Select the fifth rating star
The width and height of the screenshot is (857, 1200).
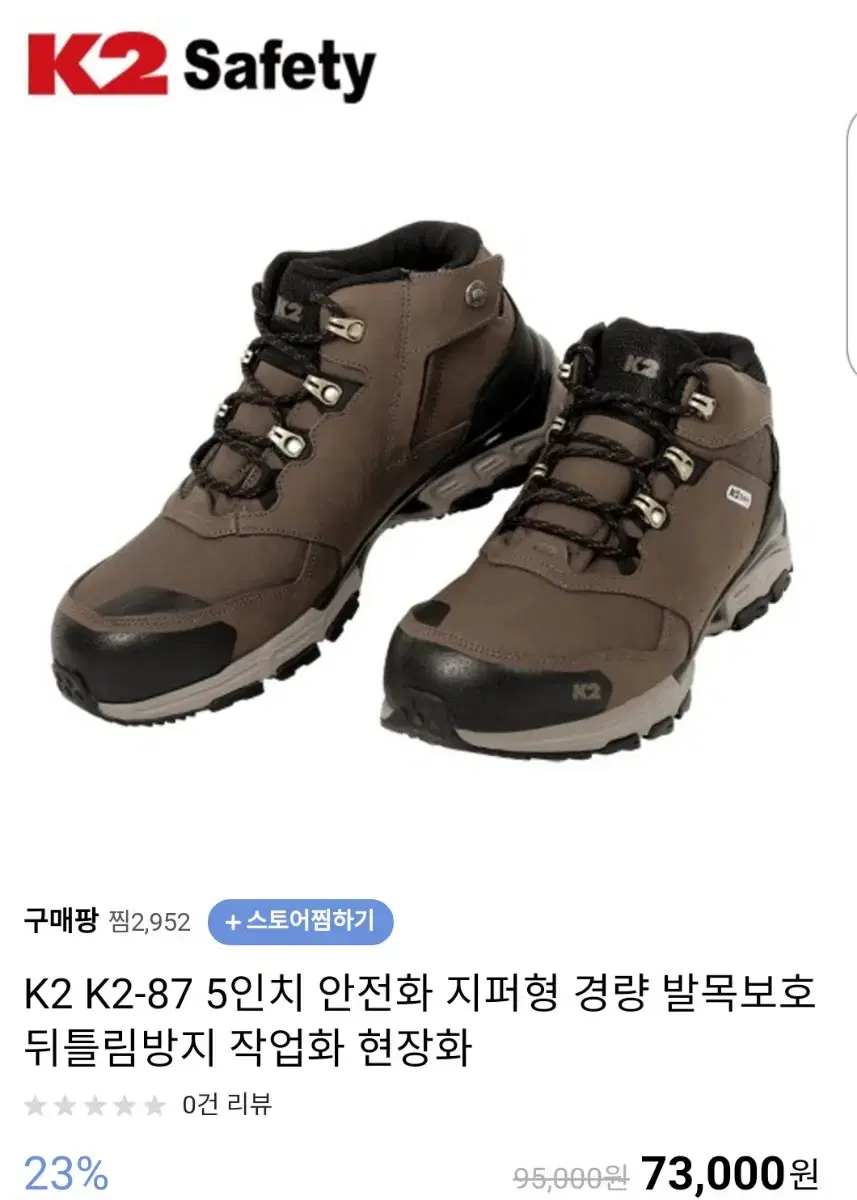coord(154,1105)
